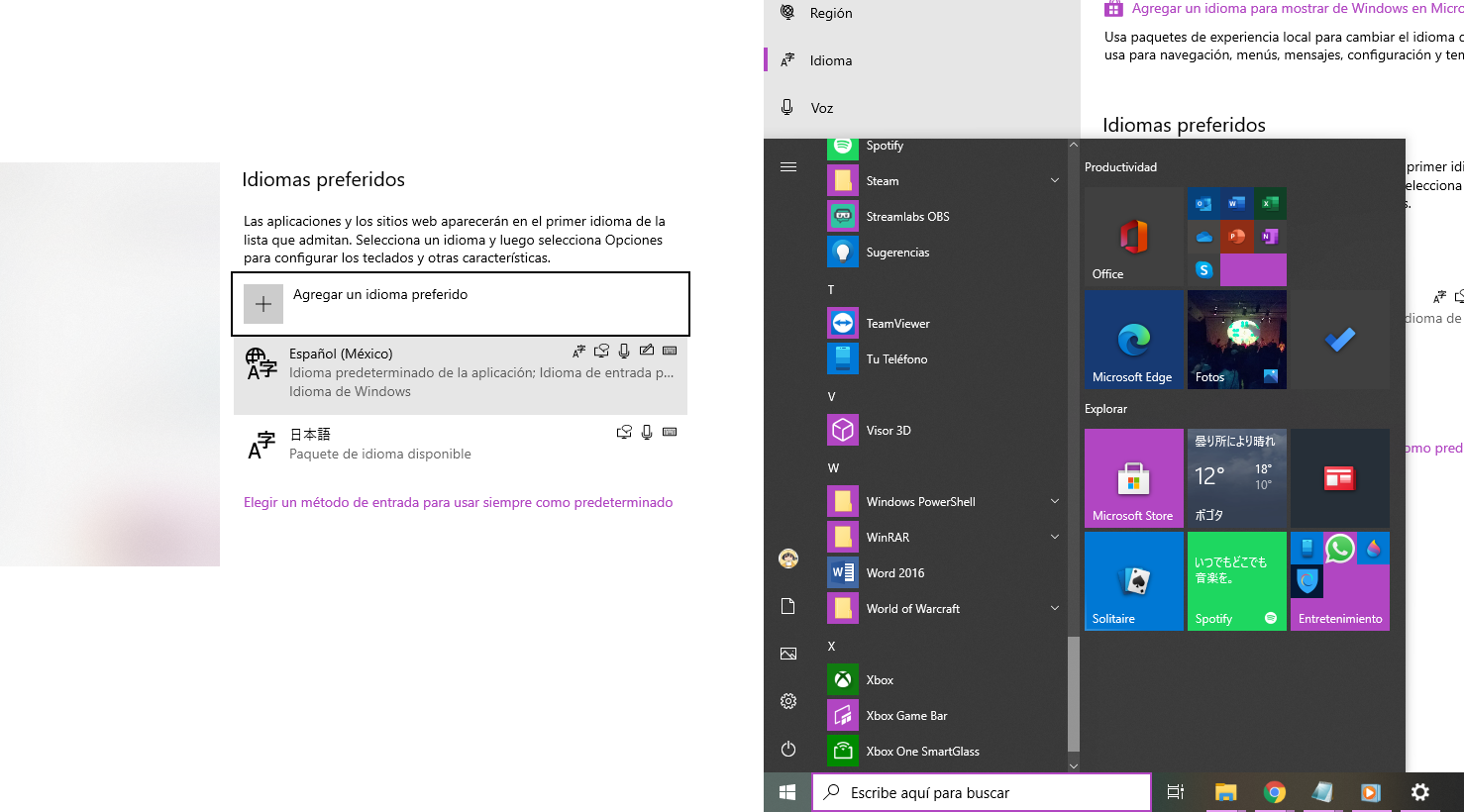The width and height of the screenshot is (1464, 812).
Task: Open the Office tile
Action: coord(1134,237)
